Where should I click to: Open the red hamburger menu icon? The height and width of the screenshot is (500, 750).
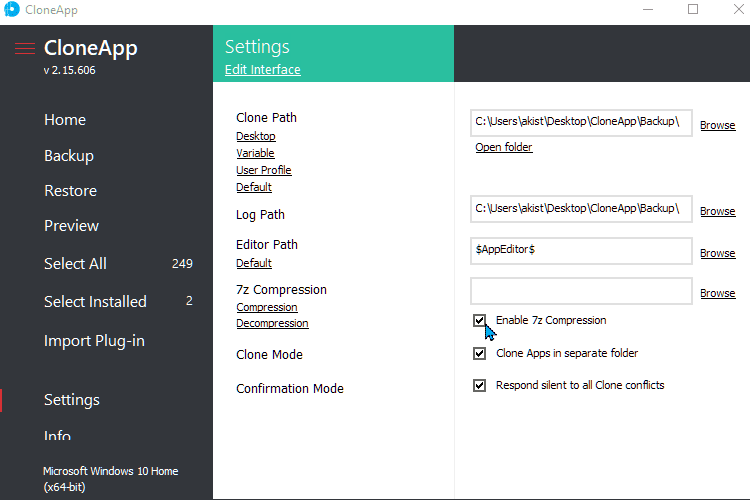point(25,49)
